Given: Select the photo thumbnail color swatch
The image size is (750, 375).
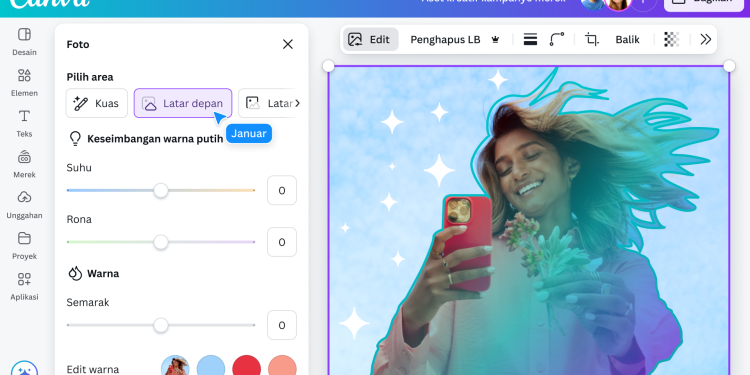Looking at the screenshot, I should tap(175, 367).
